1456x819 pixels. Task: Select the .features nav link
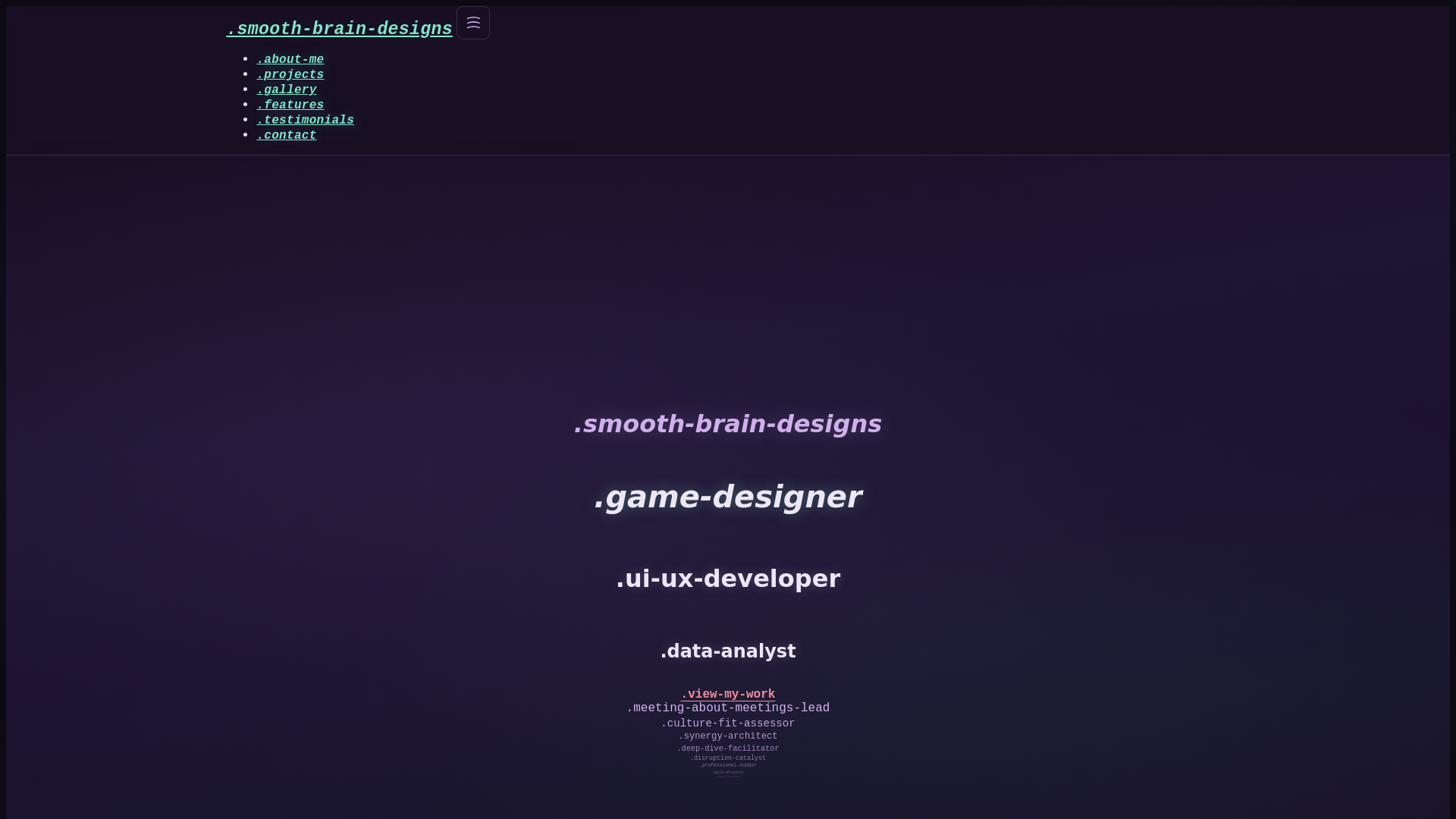tap(290, 105)
